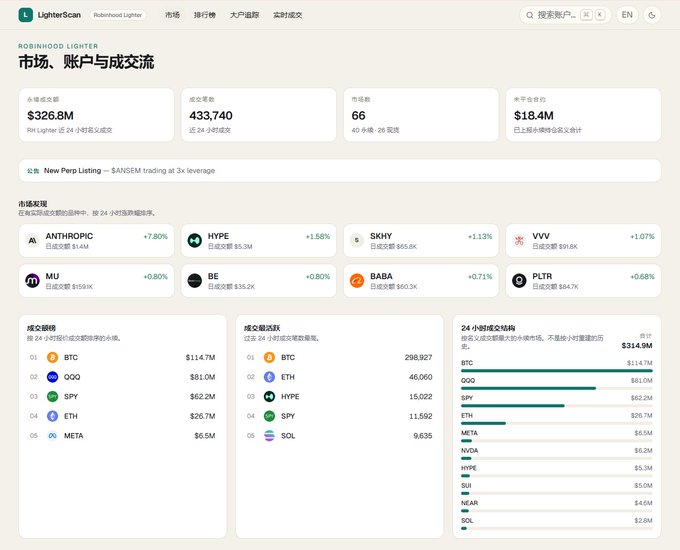The height and width of the screenshot is (550, 680).
Task: Click the BE market icon
Action: coord(195,281)
